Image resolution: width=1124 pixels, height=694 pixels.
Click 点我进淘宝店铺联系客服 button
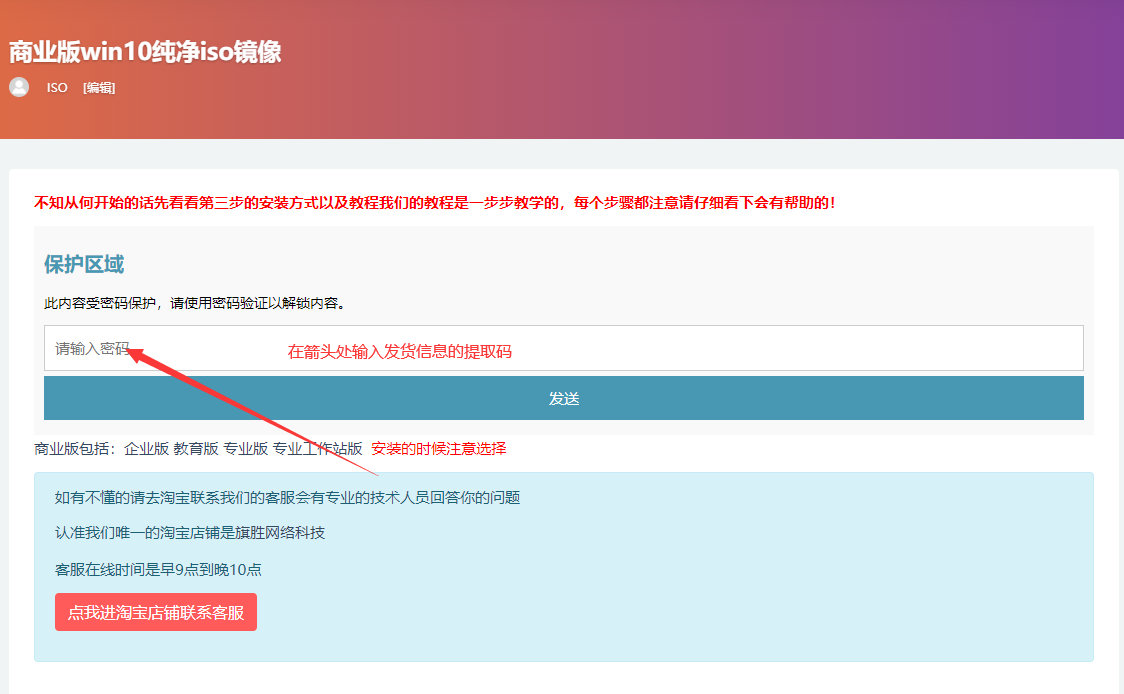coord(156,612)
